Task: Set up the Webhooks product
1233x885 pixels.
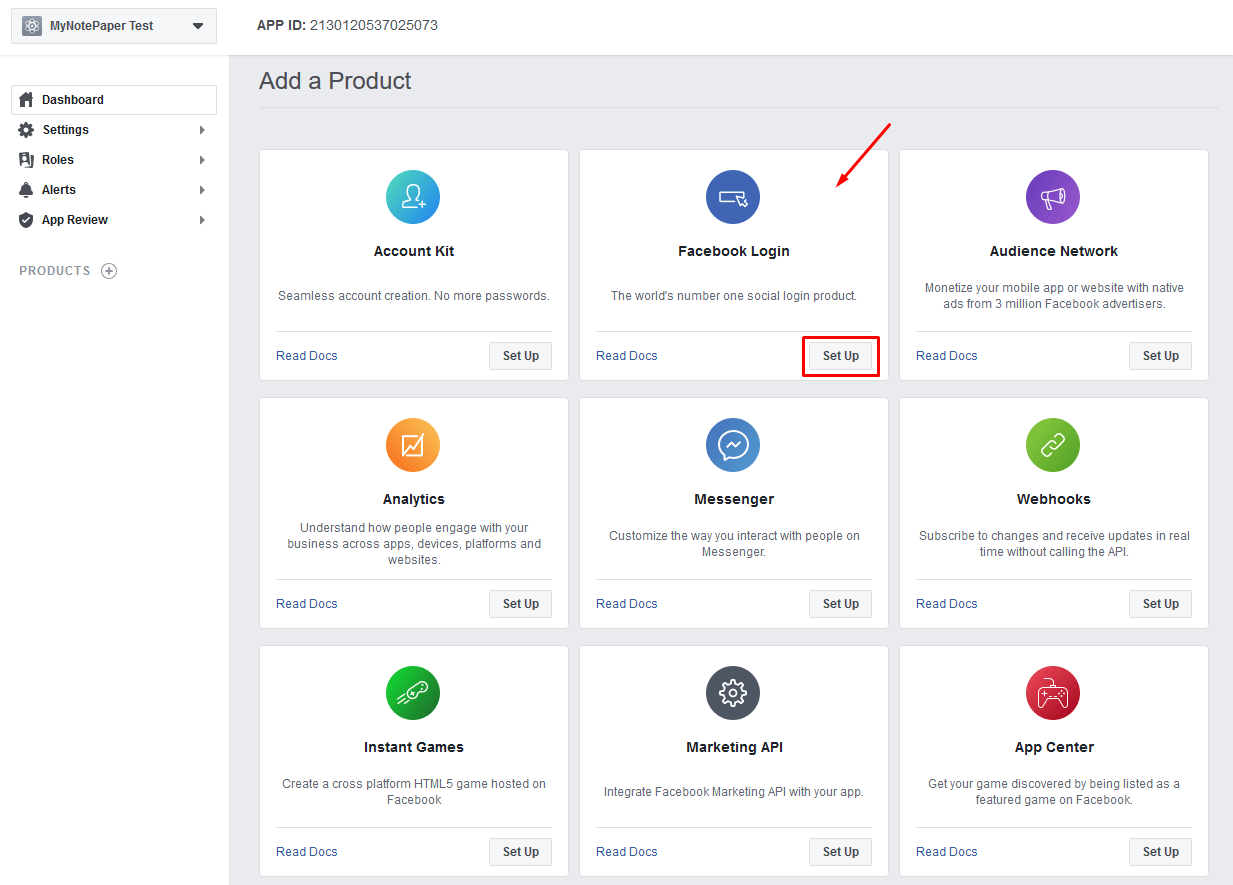Action: click(x=1160, y=604)
